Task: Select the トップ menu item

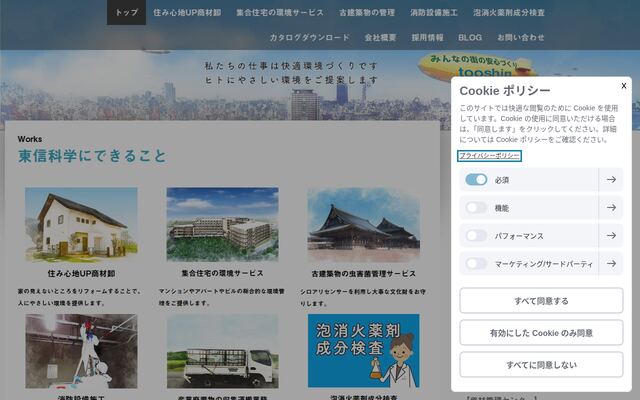Action: pyautogui.click(x=127, y=12)
